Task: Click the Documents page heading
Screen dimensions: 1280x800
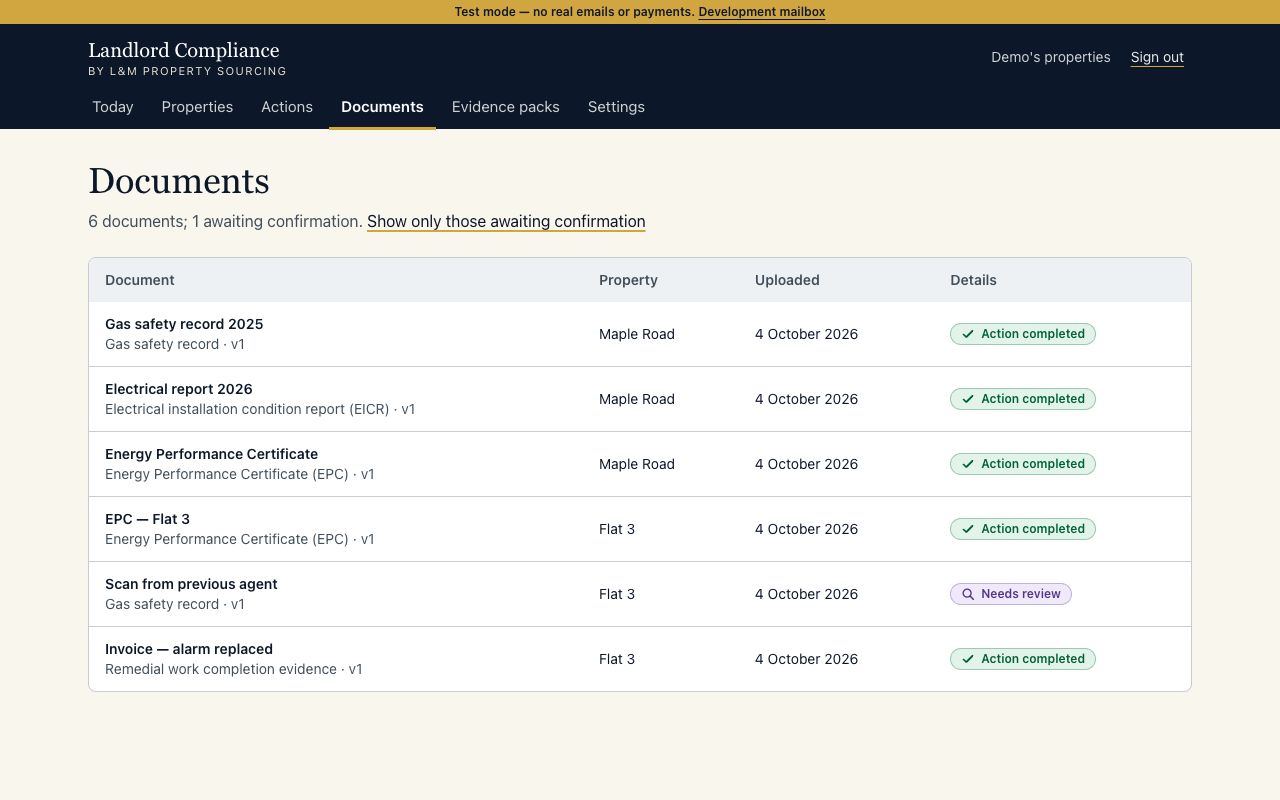Action: pyautogui.click(x=179, y=181)
